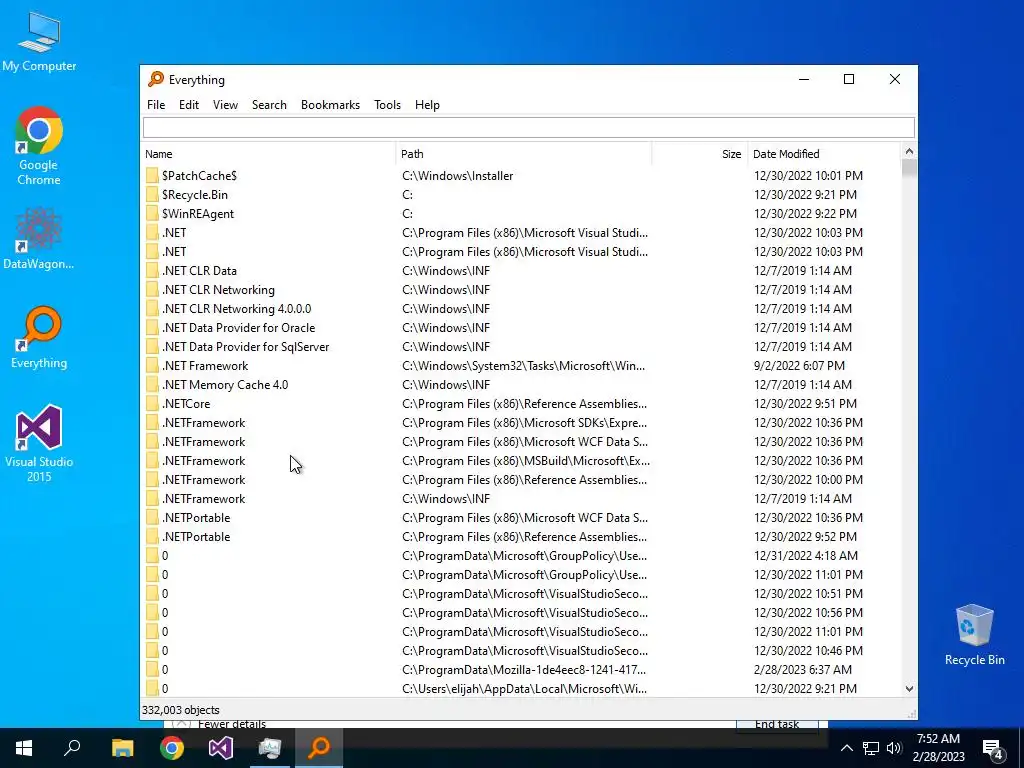Sort results by Path column header
The width and height of the screenshot is (1024, 768).
(524, 154)
